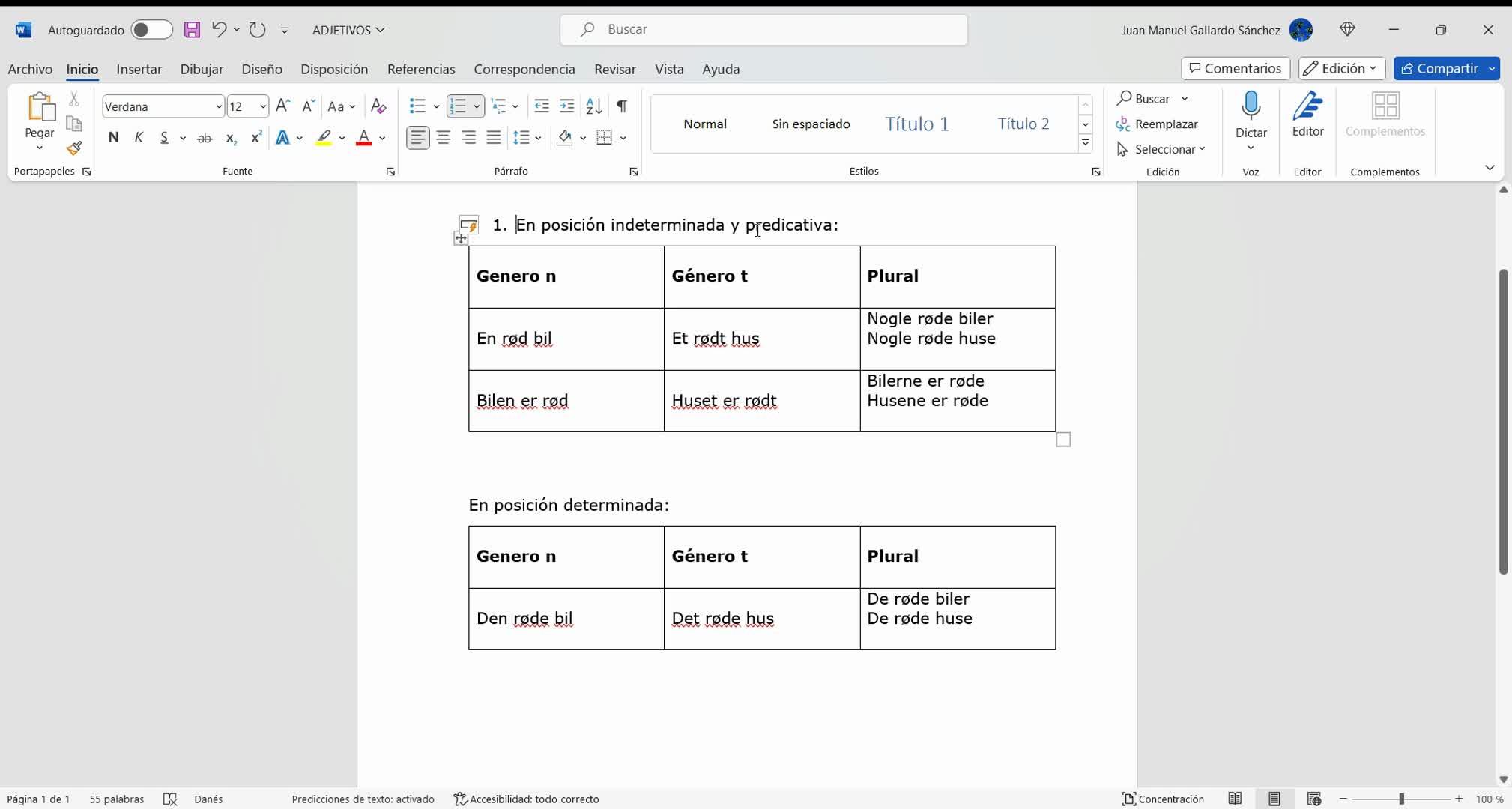Save document with purple disk icon
The width and height of the screenshot is (1512, 809).
pyautogui.click(x=193, y=30)
